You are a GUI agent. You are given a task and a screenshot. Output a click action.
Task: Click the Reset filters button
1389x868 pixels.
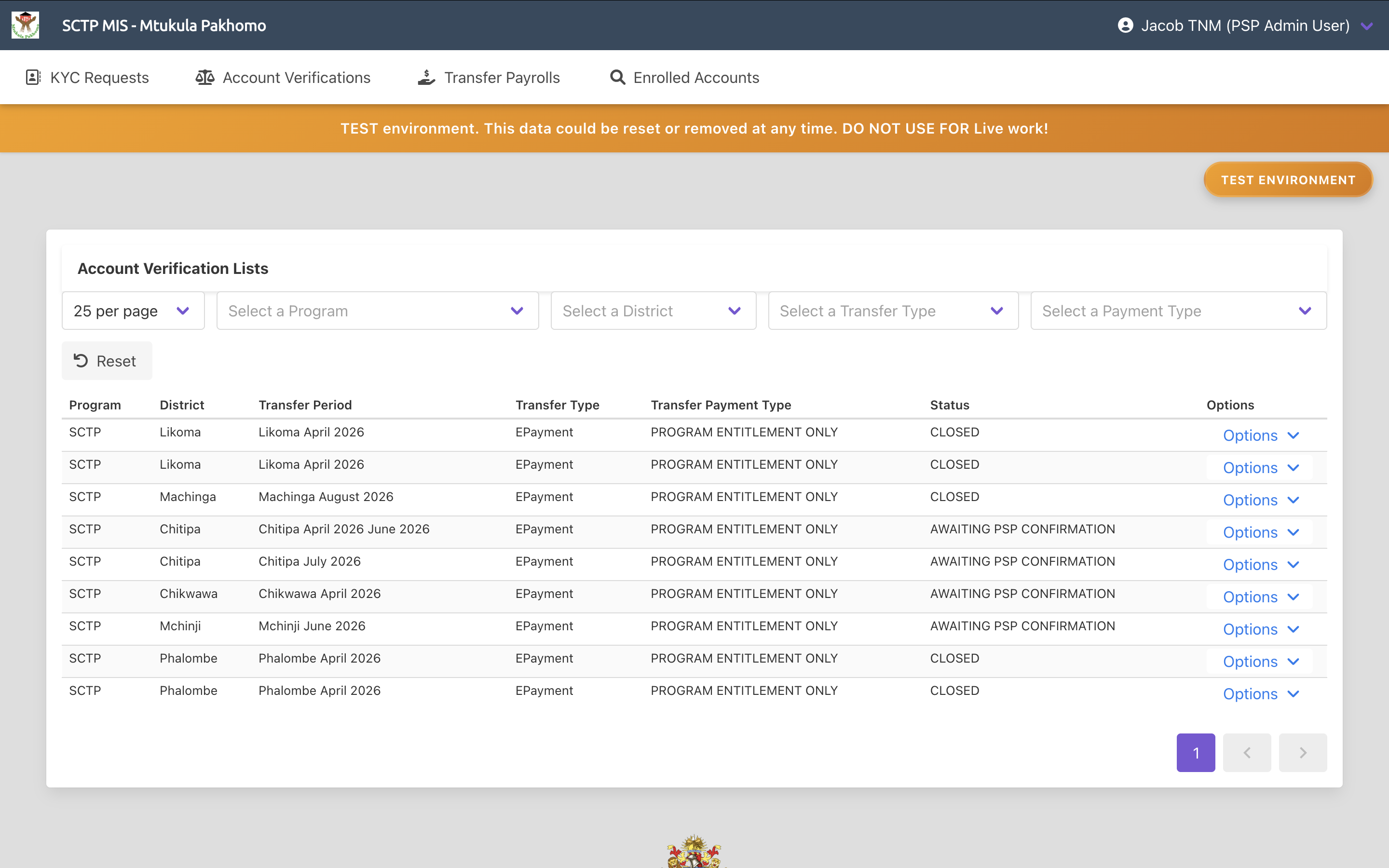(x=107, y=361)
